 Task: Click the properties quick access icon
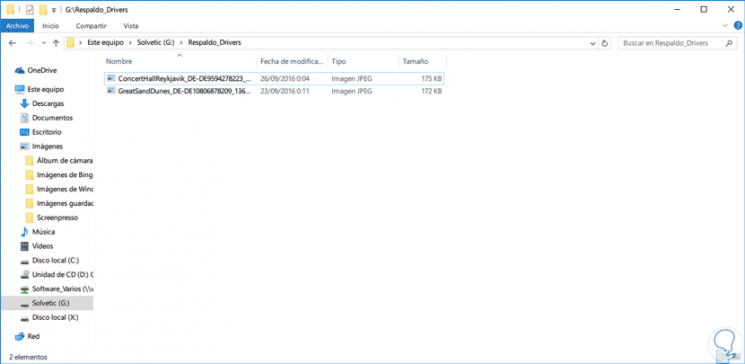[x=29, y=10]
